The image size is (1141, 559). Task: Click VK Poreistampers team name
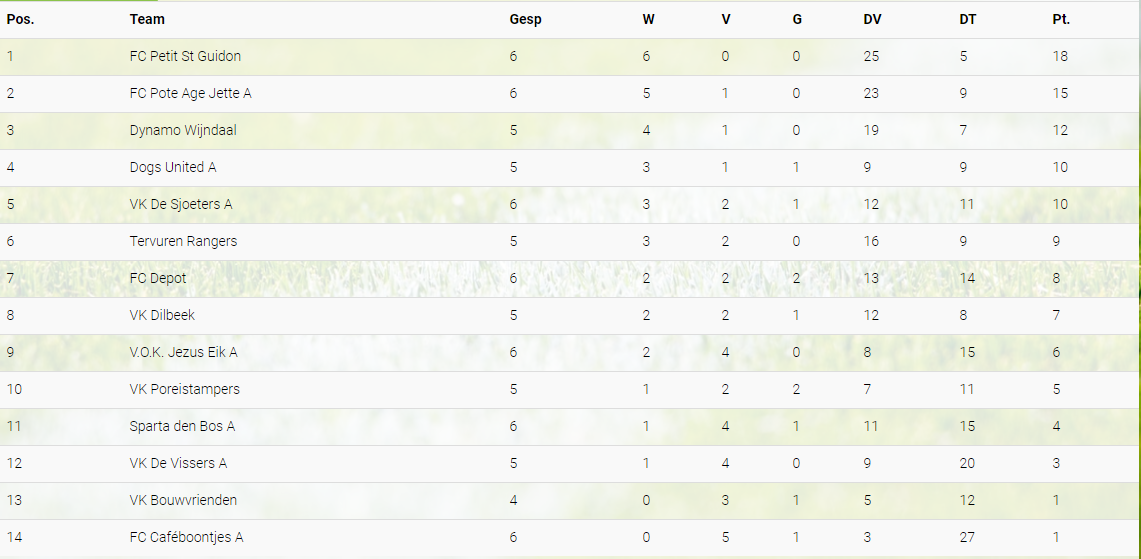184,389
